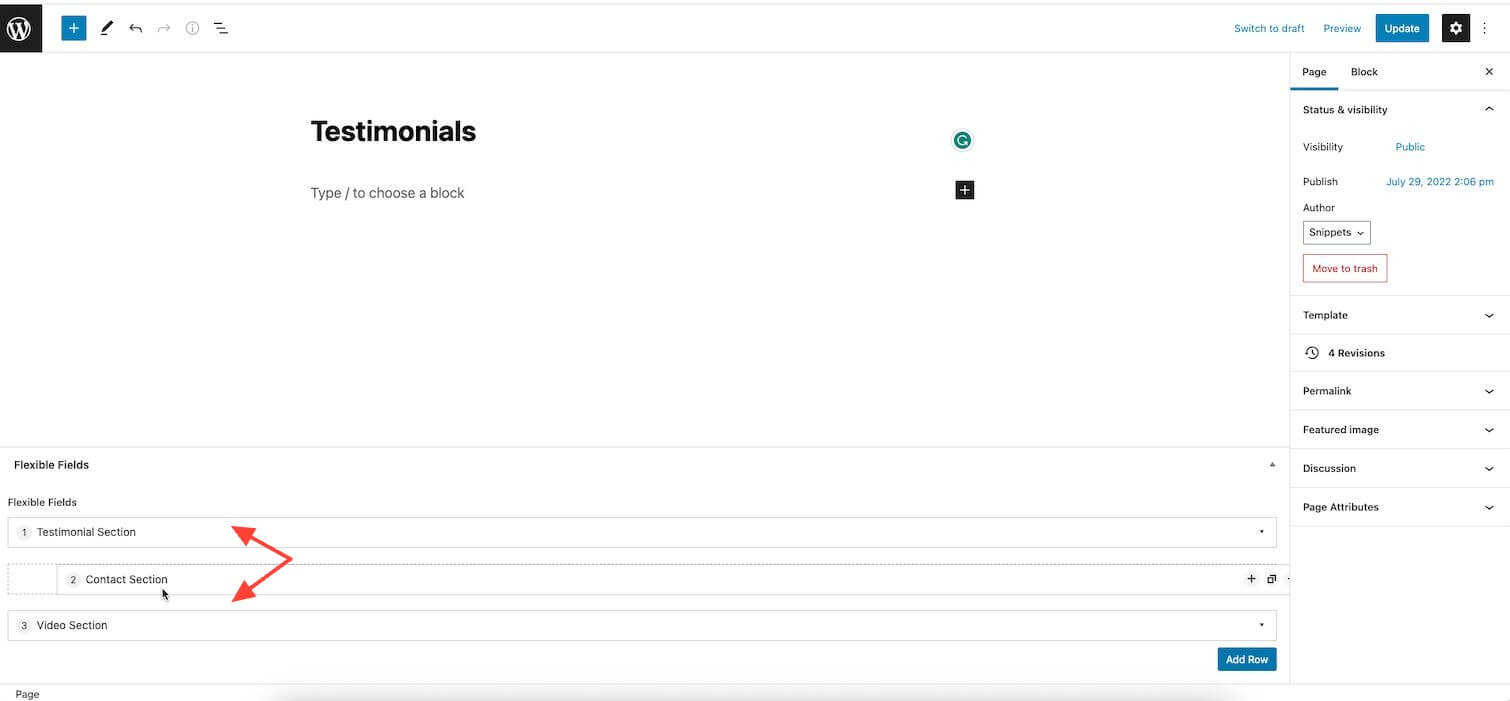Select the Edit (pencil) tool in toolbar

pos(106,27)
